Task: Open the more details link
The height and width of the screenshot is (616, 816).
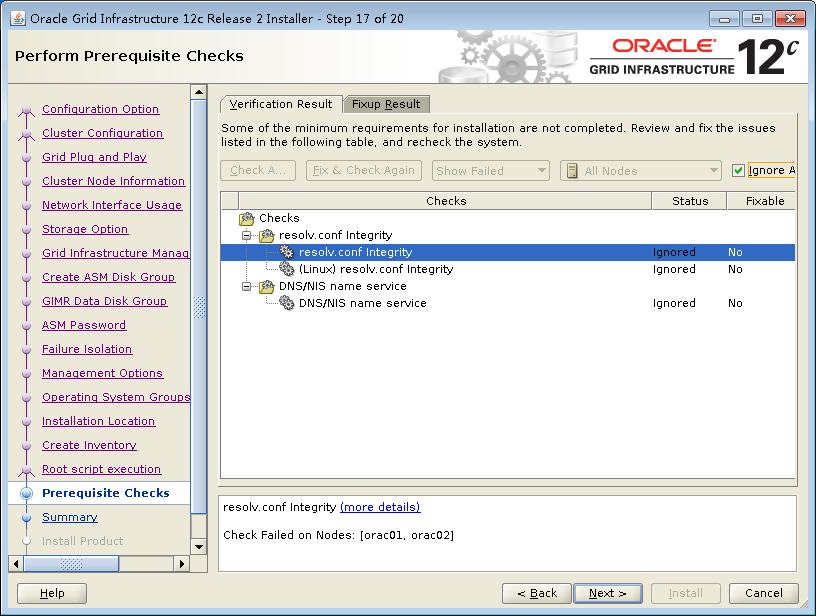Action: click(380, 507)
